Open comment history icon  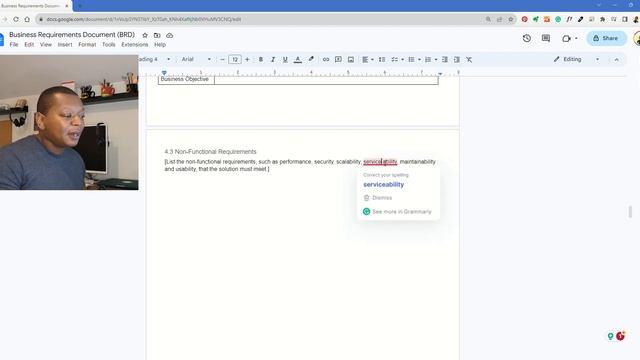(546, 38)
